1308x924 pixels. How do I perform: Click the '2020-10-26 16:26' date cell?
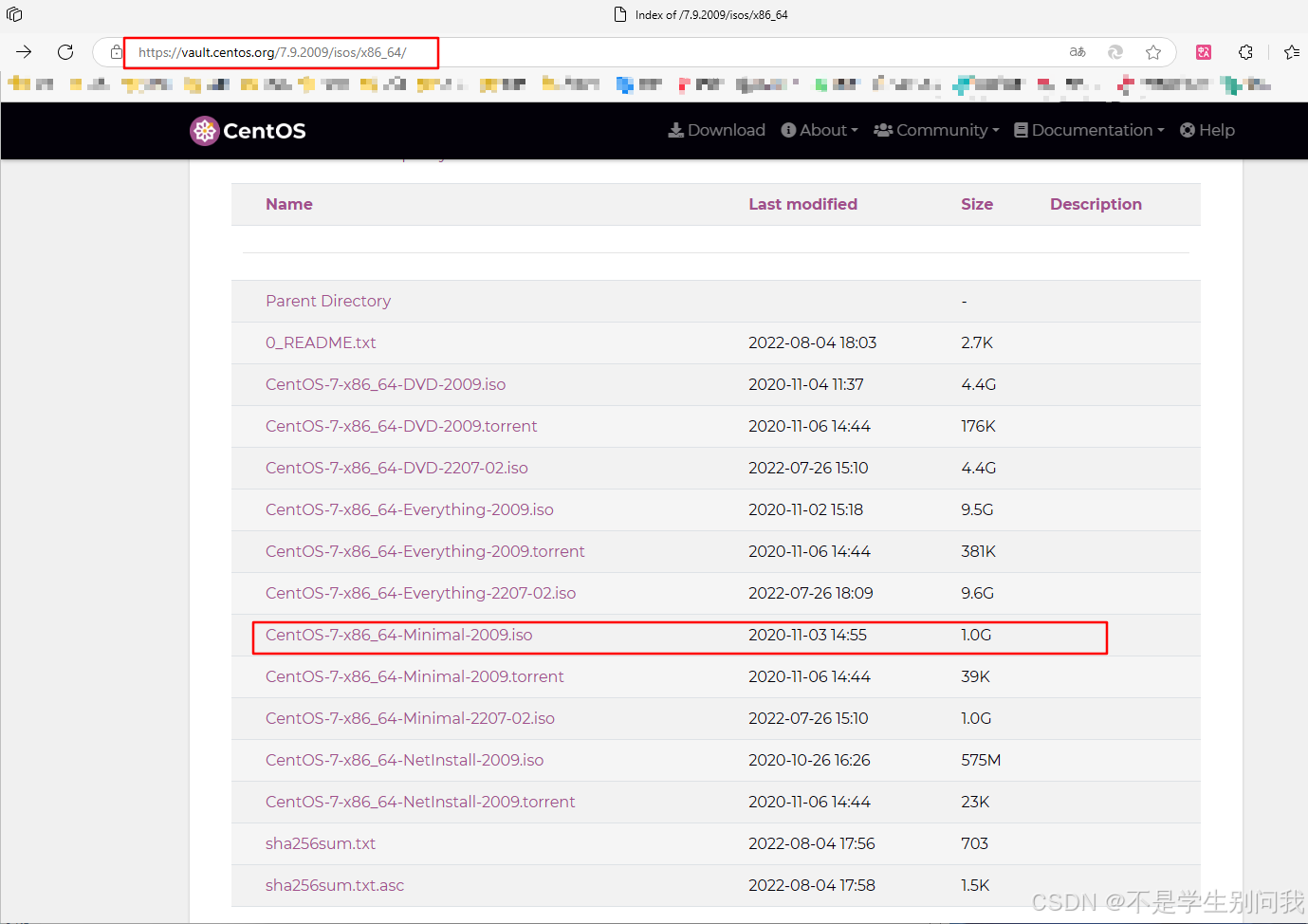[809, 760]
